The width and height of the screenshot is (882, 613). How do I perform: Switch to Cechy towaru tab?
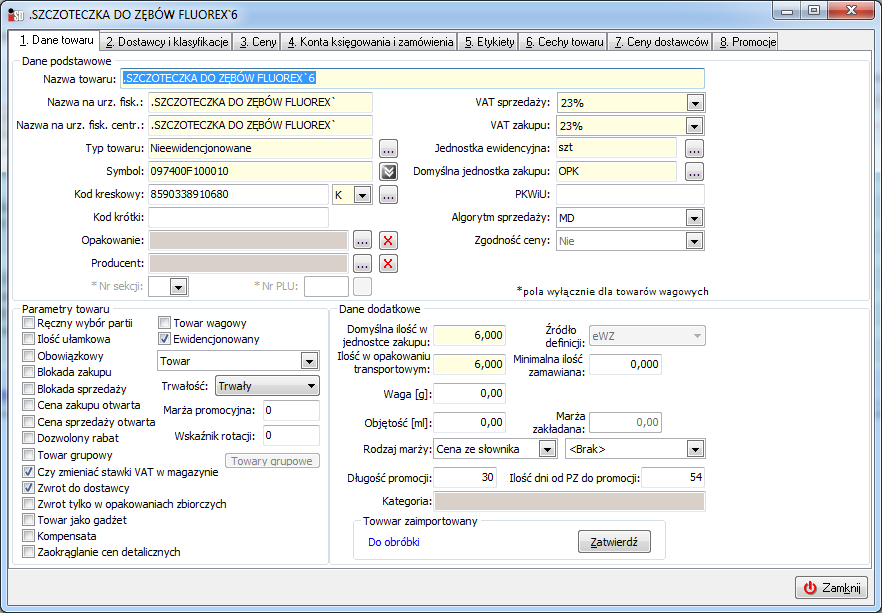coord(564,42)
